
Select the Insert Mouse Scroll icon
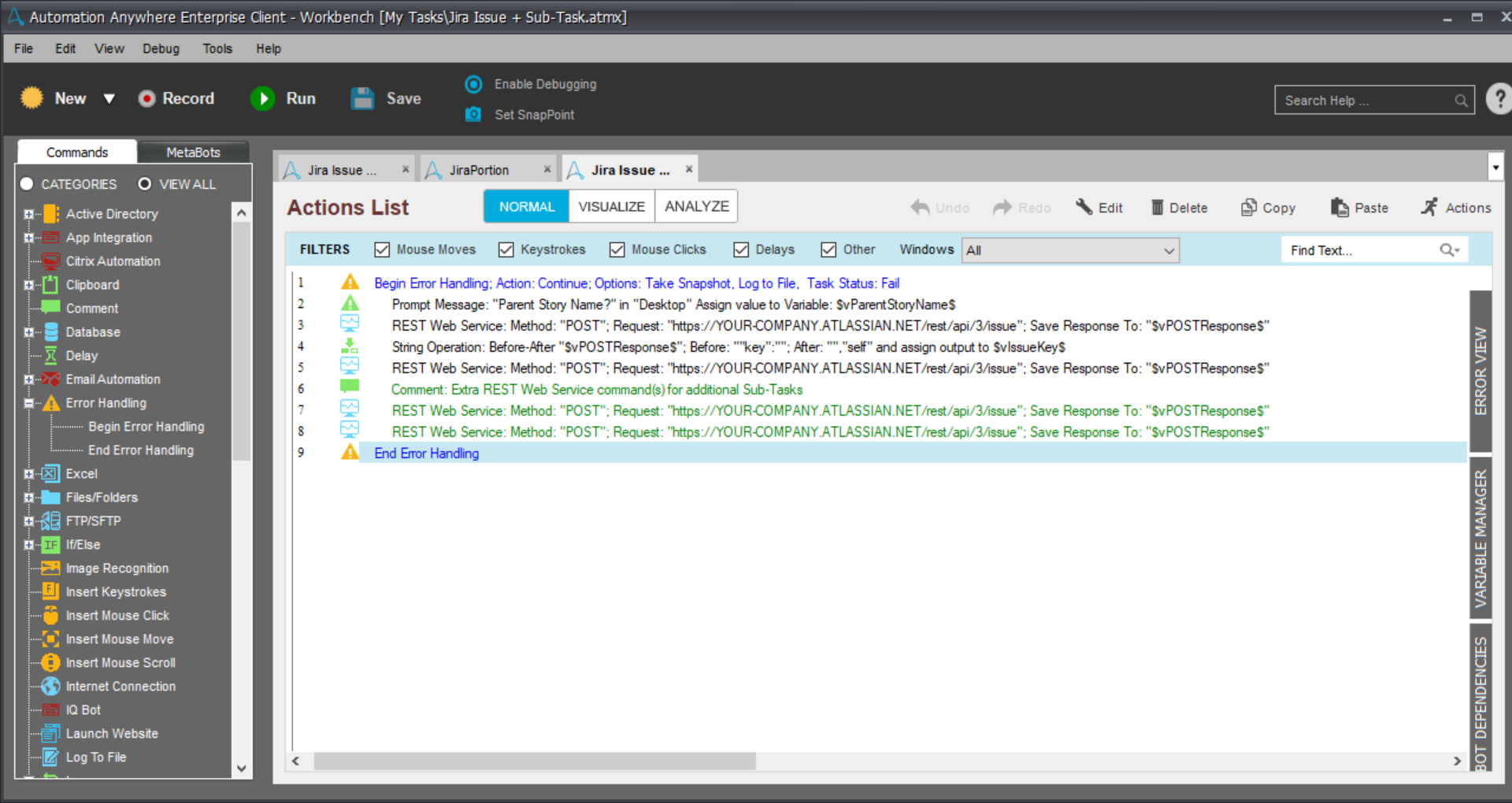point(50,662)
